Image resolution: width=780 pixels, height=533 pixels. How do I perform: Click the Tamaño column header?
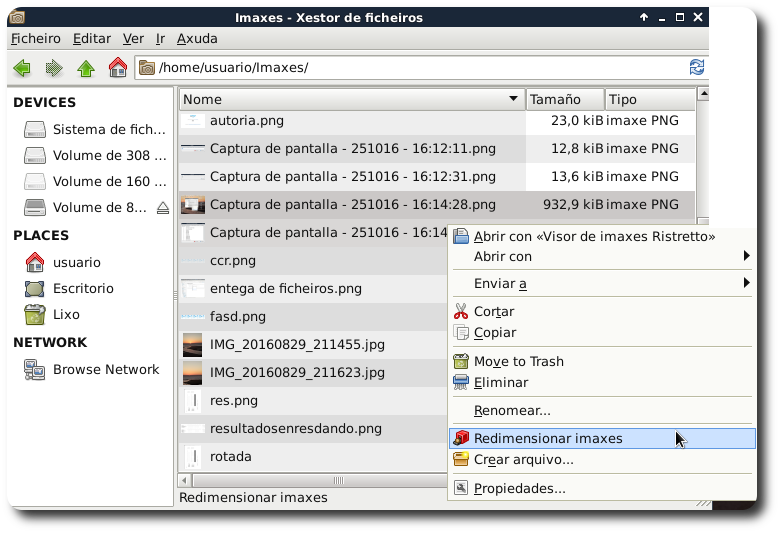coord(565,99)
